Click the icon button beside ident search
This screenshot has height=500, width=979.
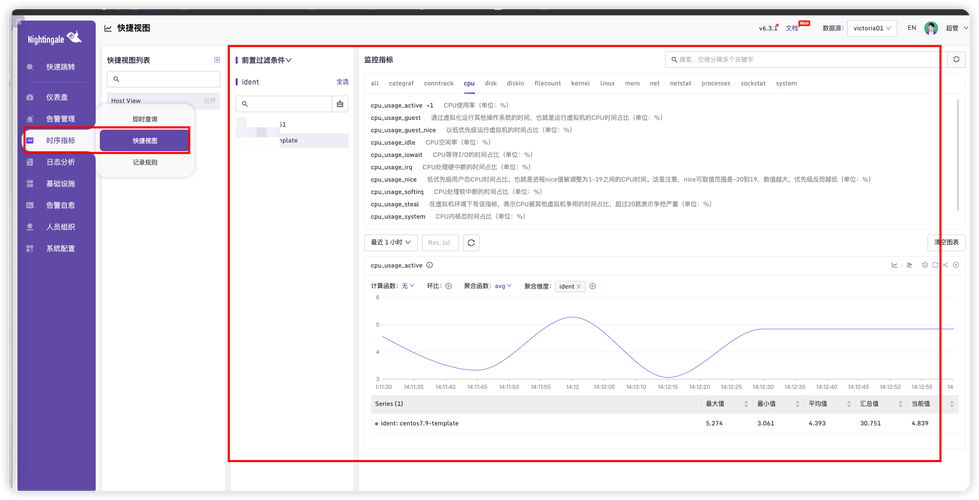(340, 104)
